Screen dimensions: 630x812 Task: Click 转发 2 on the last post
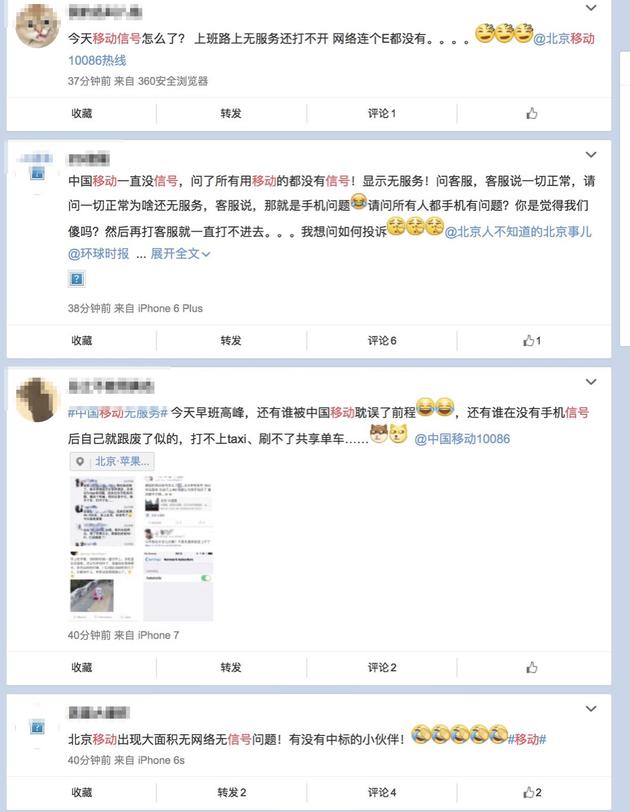pyautogui.click(x=231, y=792)
